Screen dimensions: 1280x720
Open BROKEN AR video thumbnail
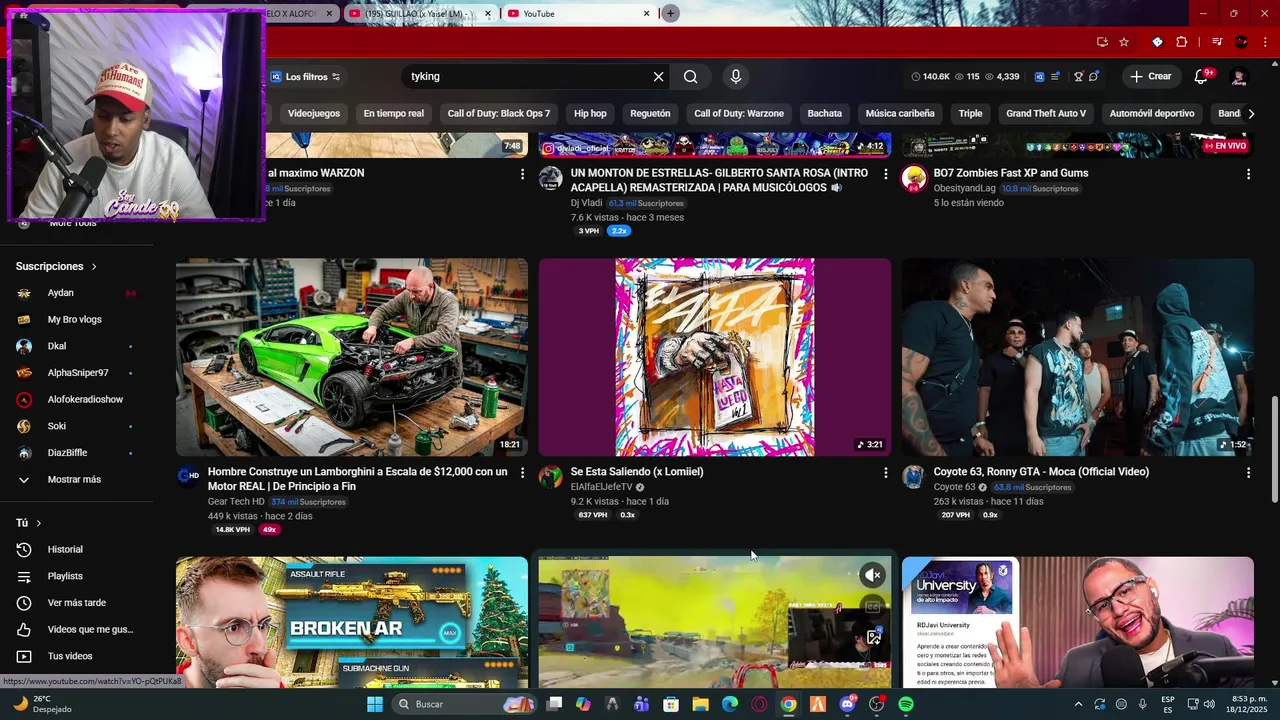tap(352, 622)
